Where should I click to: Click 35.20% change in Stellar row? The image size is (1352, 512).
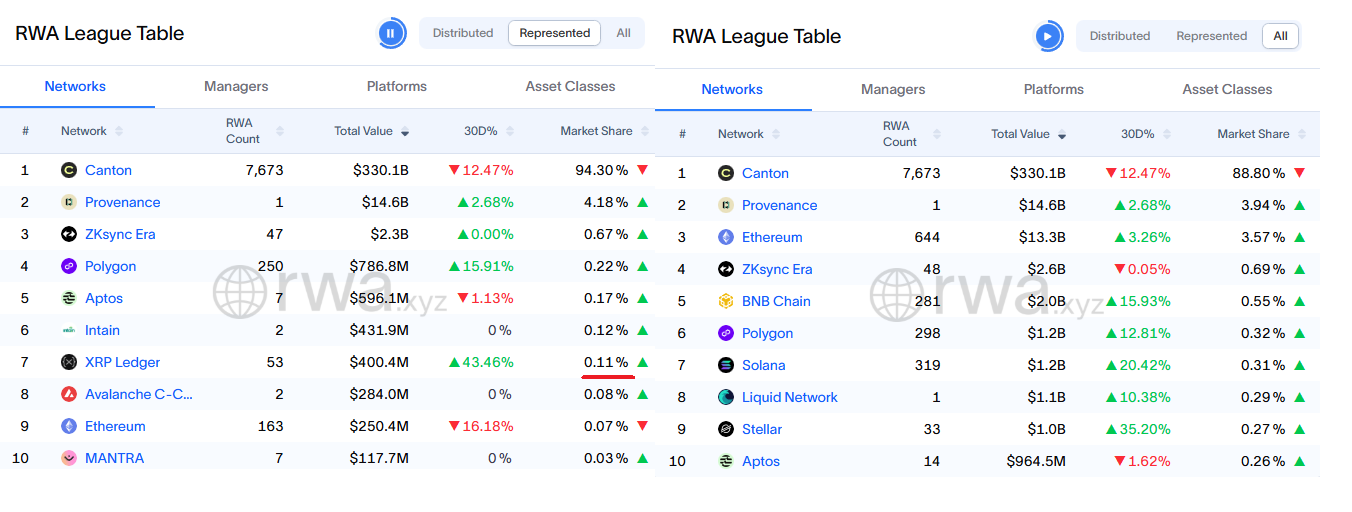pos(1138,429)
